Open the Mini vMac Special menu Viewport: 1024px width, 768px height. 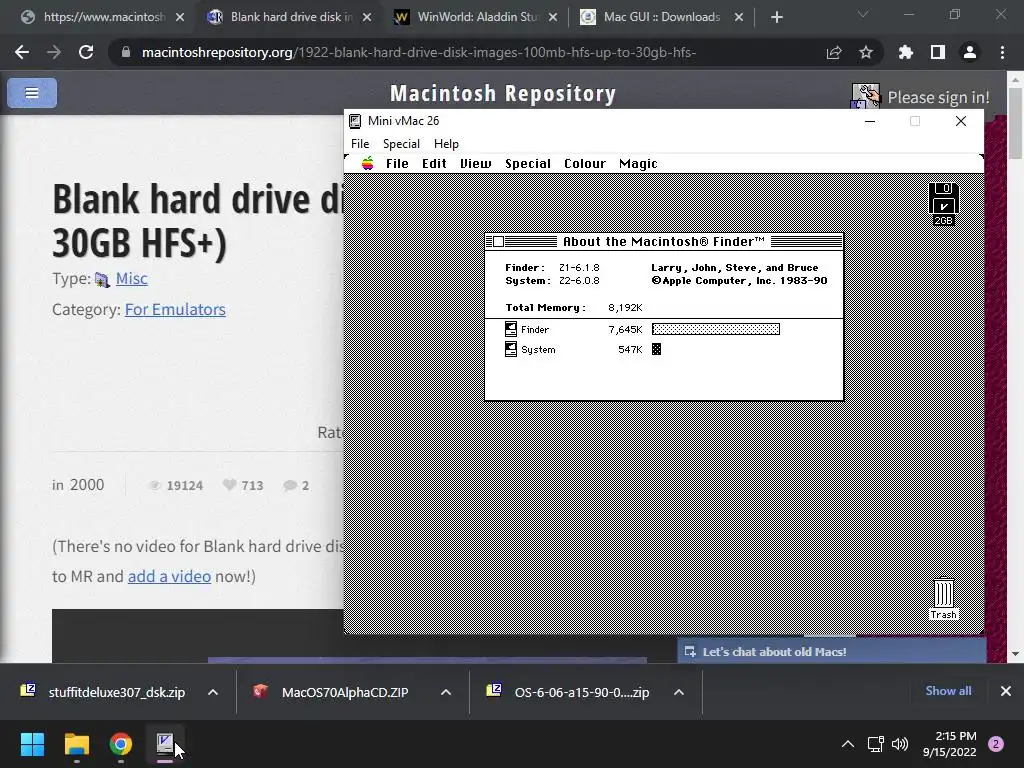pyautogui.click(x=401, y=144)
